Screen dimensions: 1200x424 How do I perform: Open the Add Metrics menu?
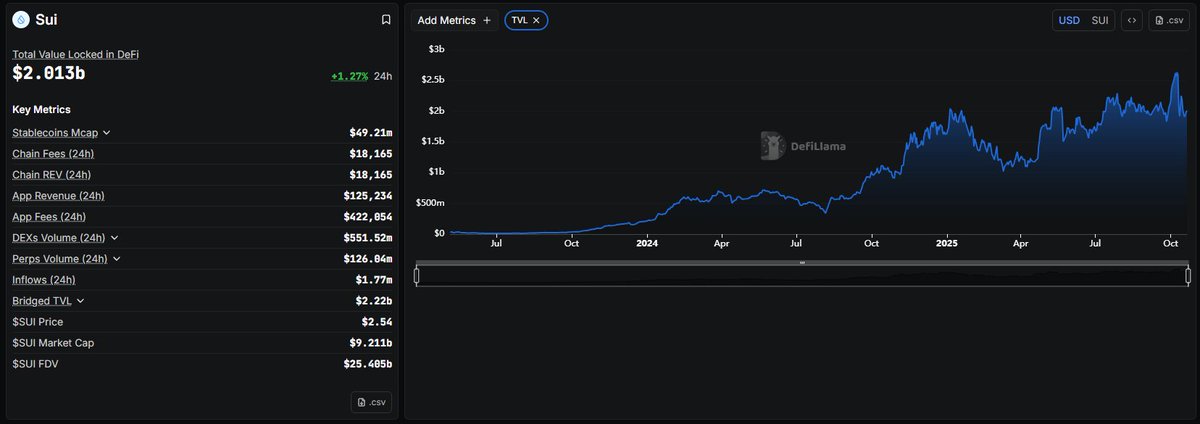pos(454,20)
